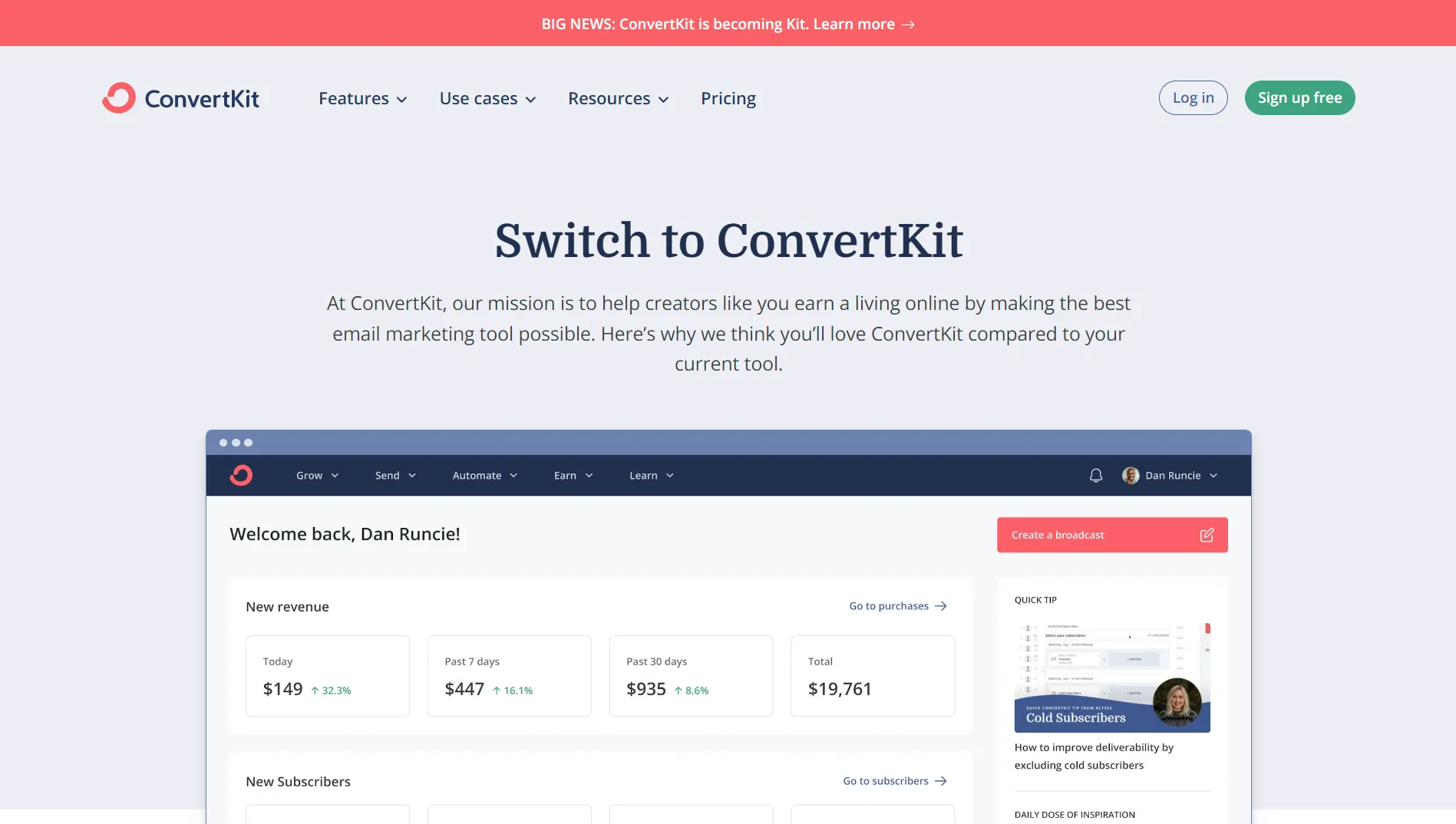Image resolution: width=1456 pixels, height=824 pixels.
Task: Click the arrow after Learn more in the banner
Action: click(x=908, y=25)
